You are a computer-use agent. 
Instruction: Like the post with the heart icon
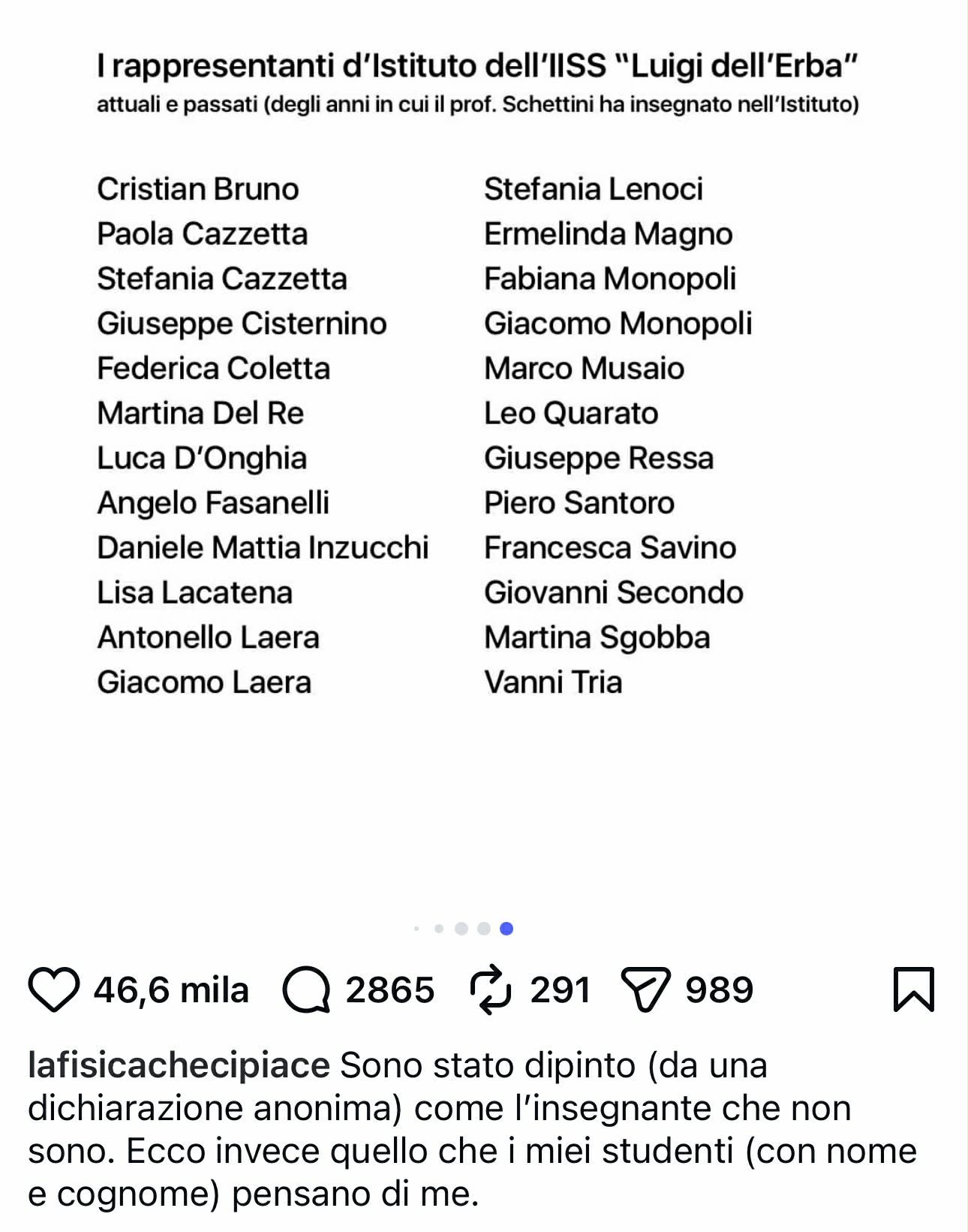[53, 990]
